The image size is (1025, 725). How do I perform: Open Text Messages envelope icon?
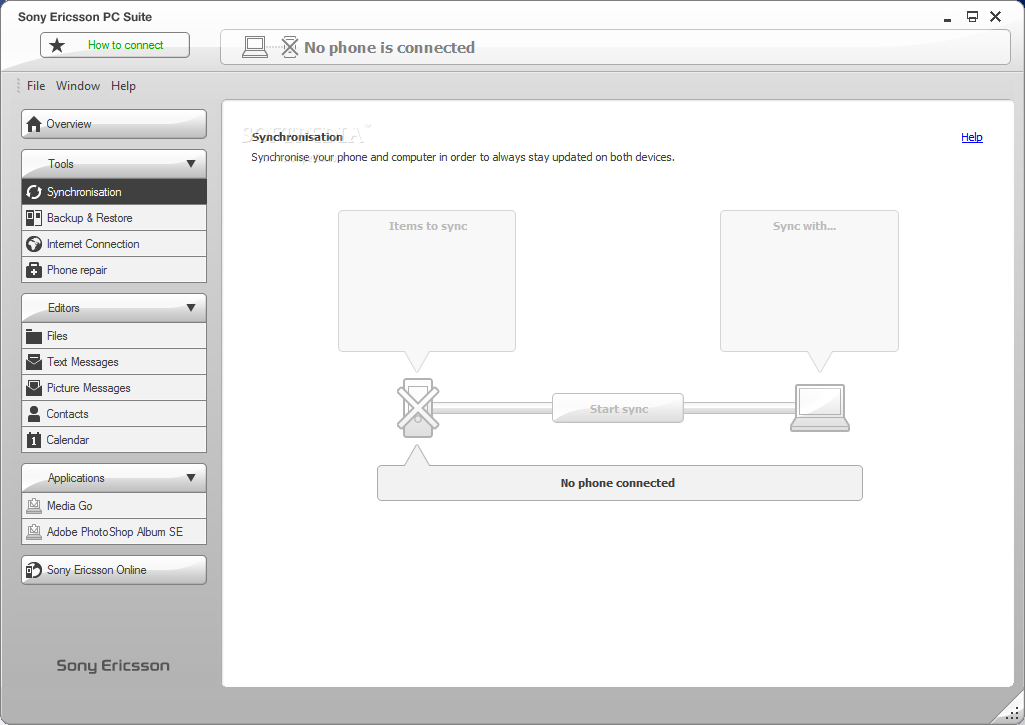click(x=34, y=362)
